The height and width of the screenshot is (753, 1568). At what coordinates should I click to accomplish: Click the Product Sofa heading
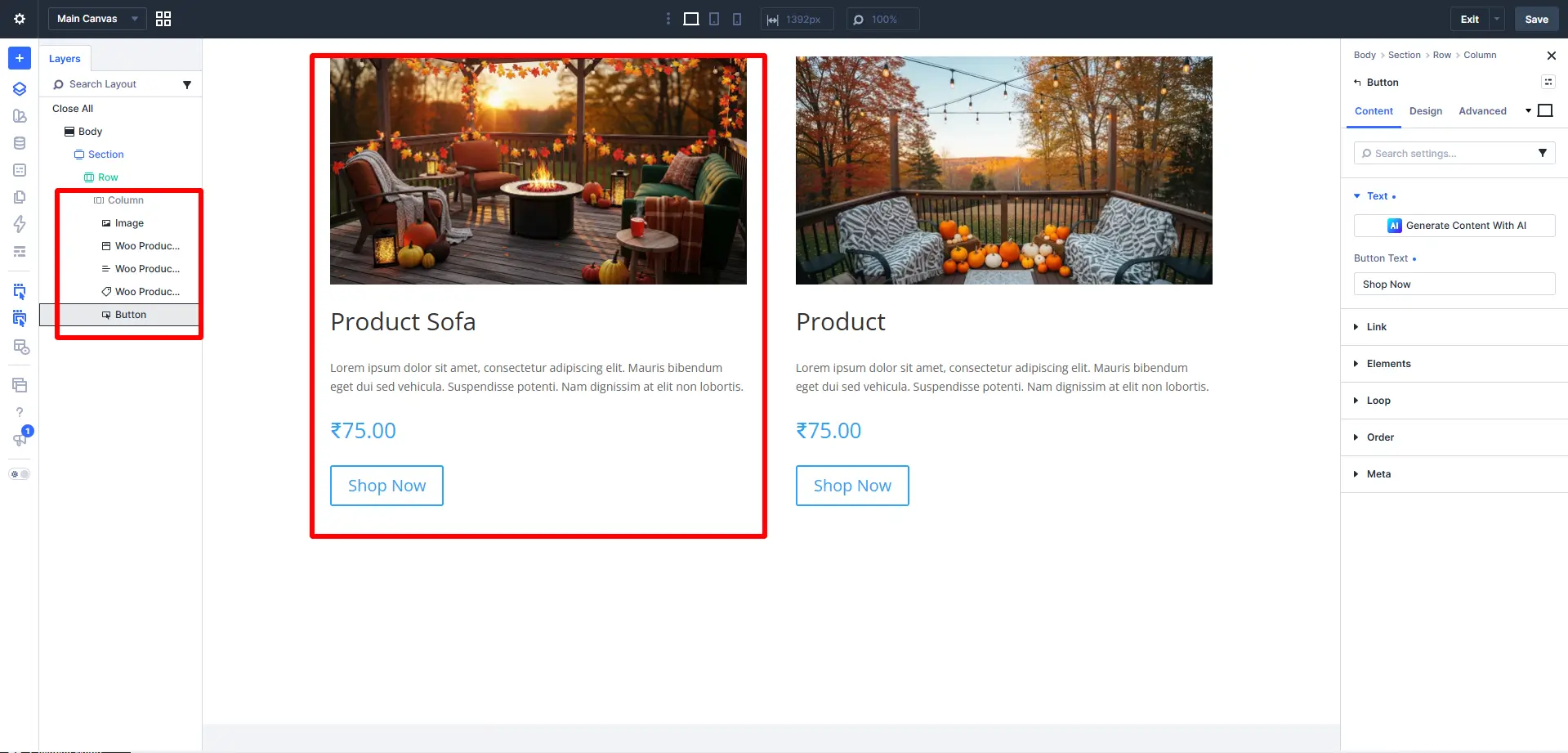[403, 321]
